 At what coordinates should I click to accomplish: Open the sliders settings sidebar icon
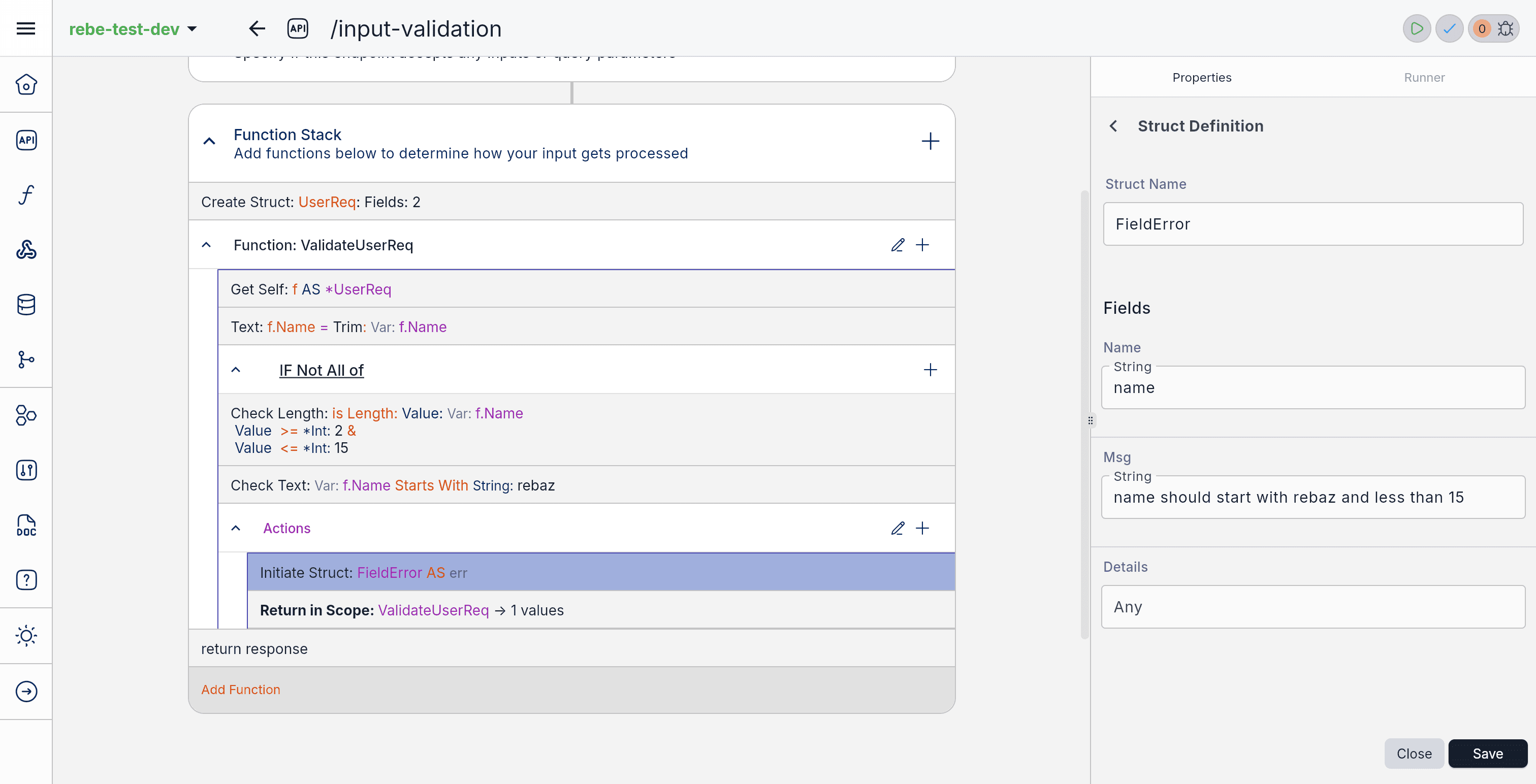point(25,470)
